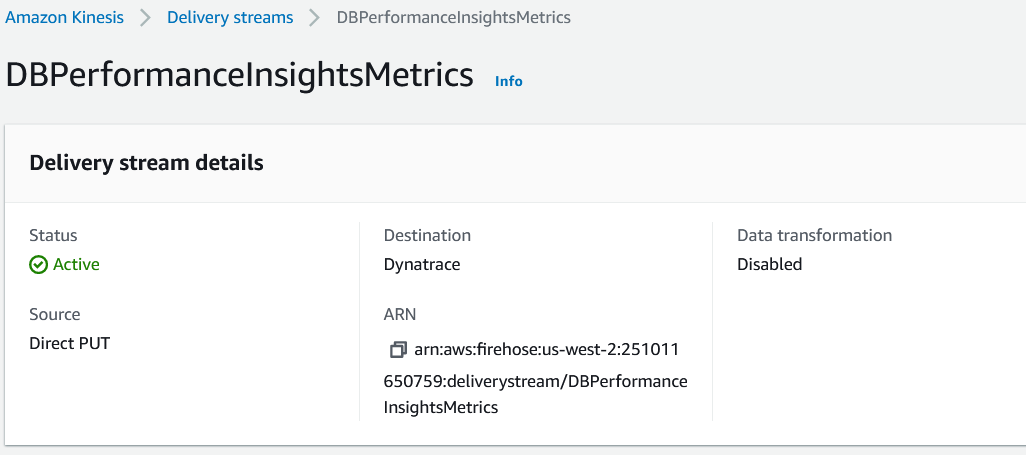
Task: Go to Delivery streams breadcrumb
Action: coord(230,17)
